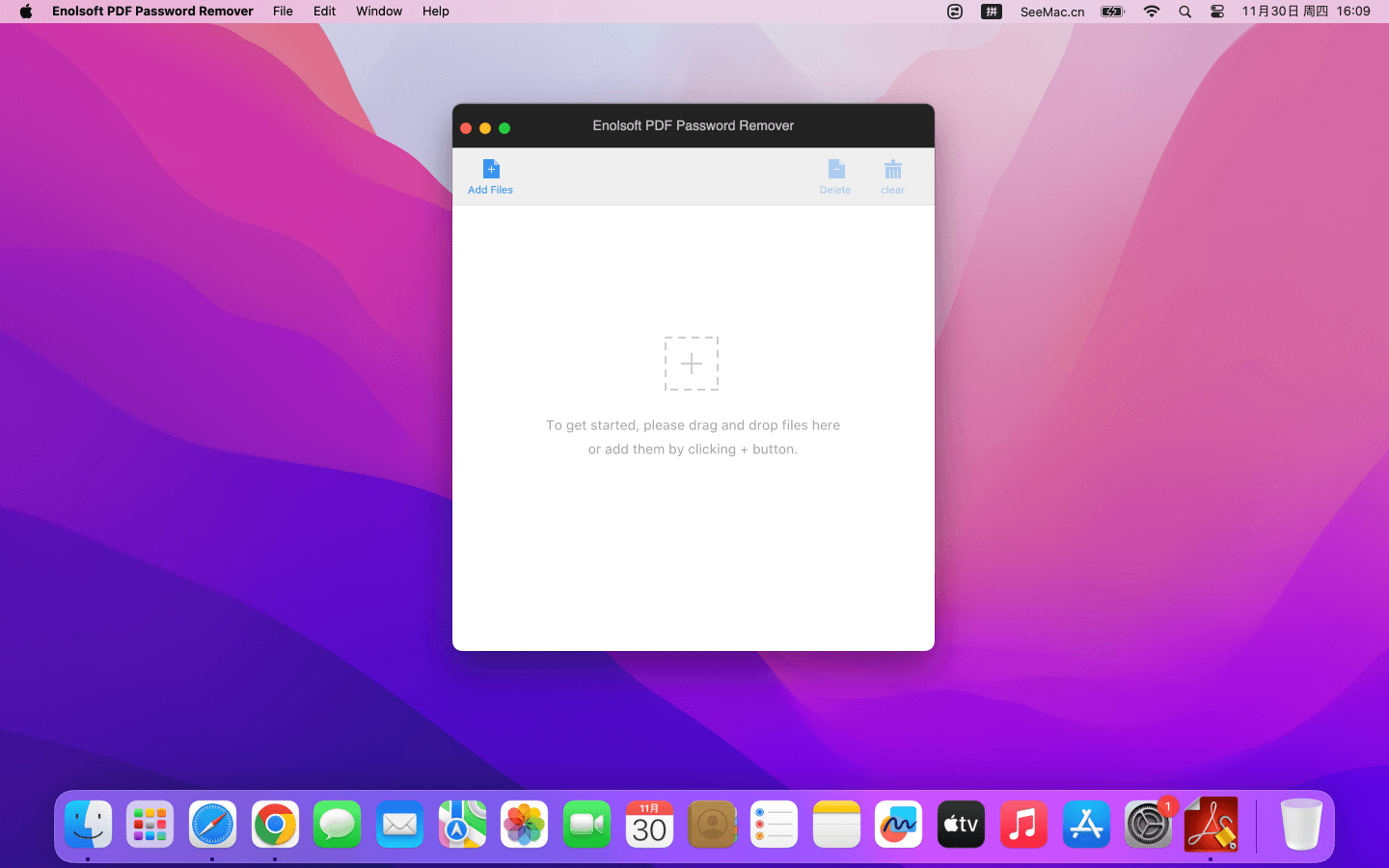Minimize the window with the yellow button
The image size is (1389, 868).
485,128
